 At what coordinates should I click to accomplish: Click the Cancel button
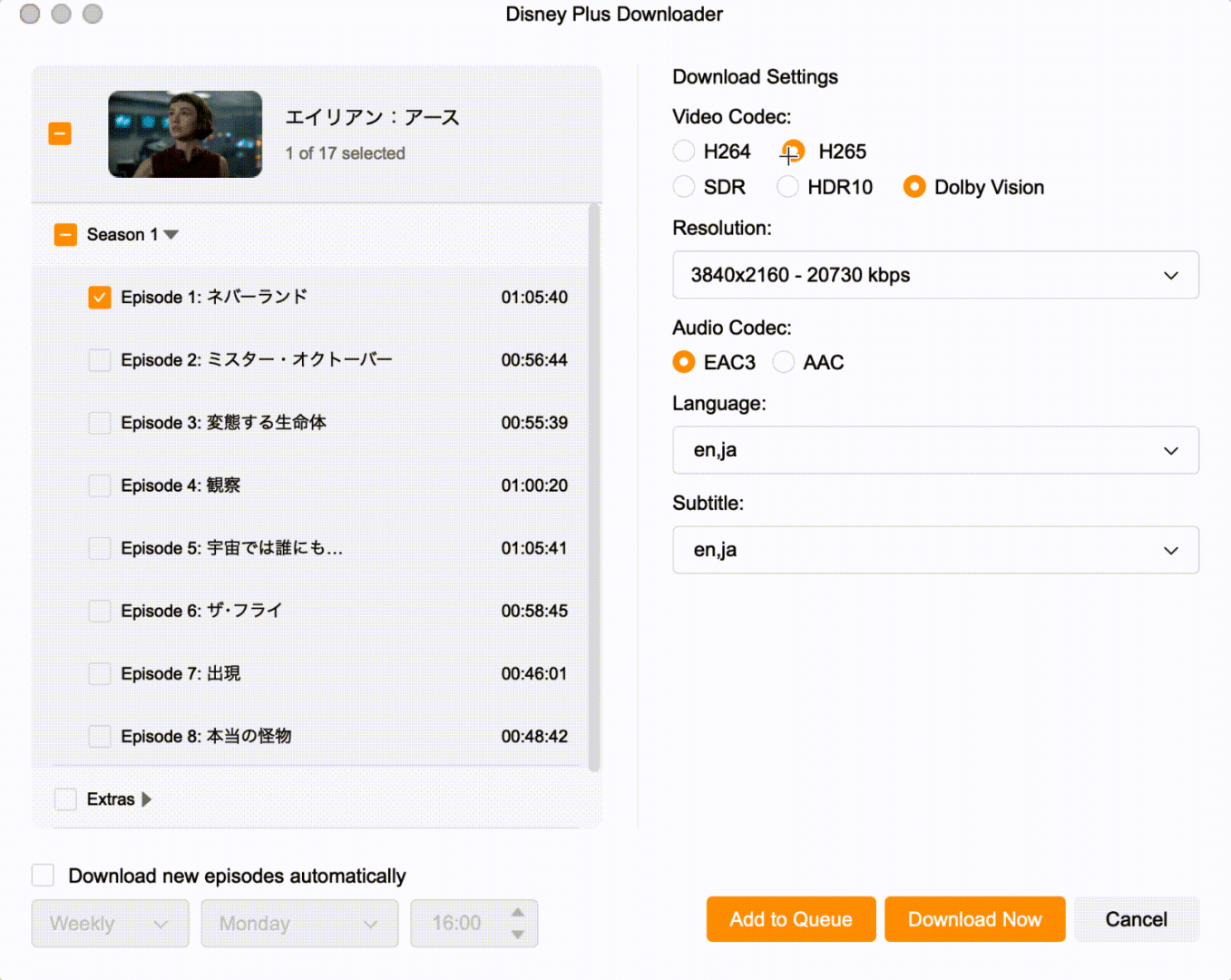[x=1137, y=919]
